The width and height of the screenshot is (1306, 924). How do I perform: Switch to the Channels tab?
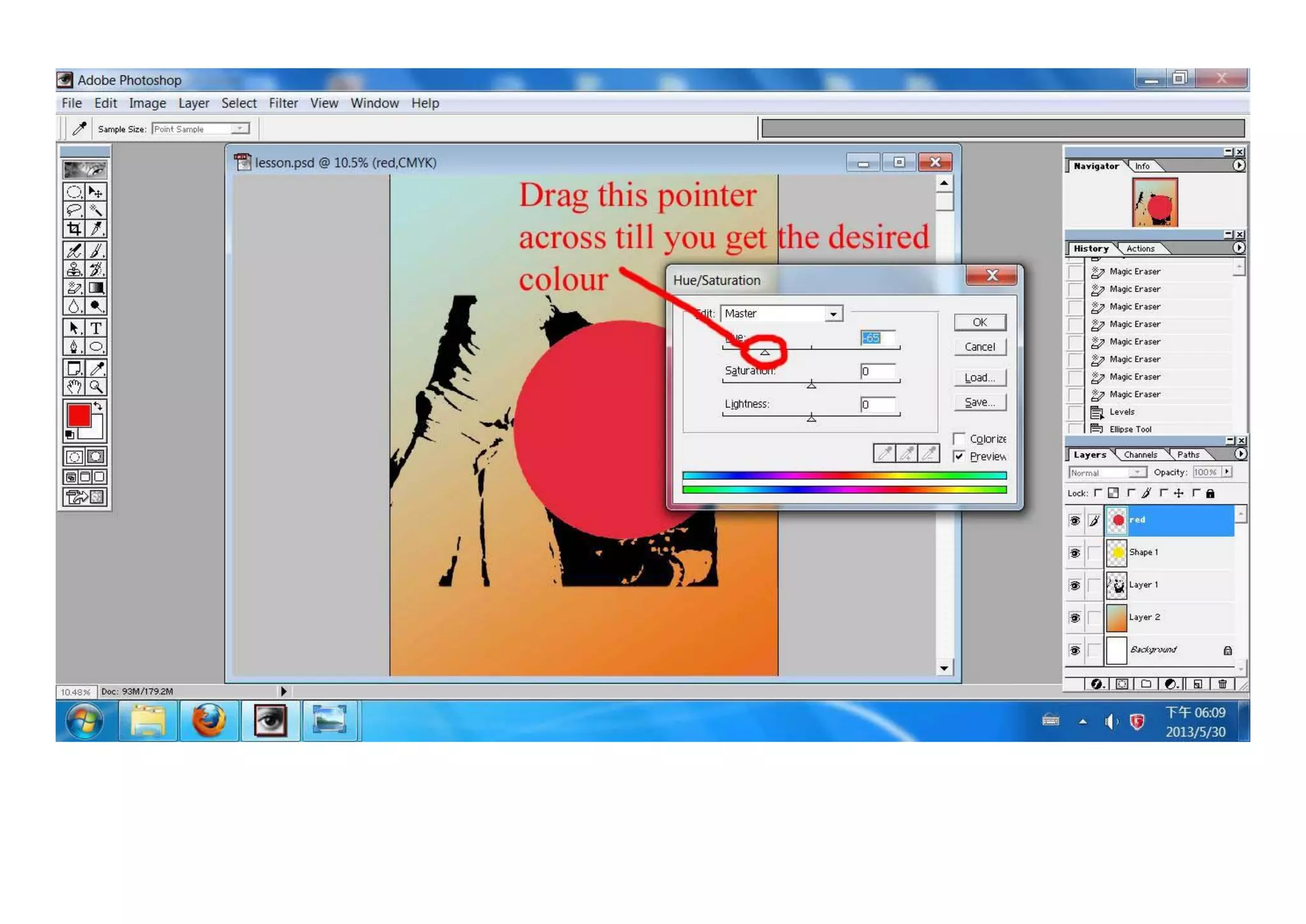tap(1140, 455)
